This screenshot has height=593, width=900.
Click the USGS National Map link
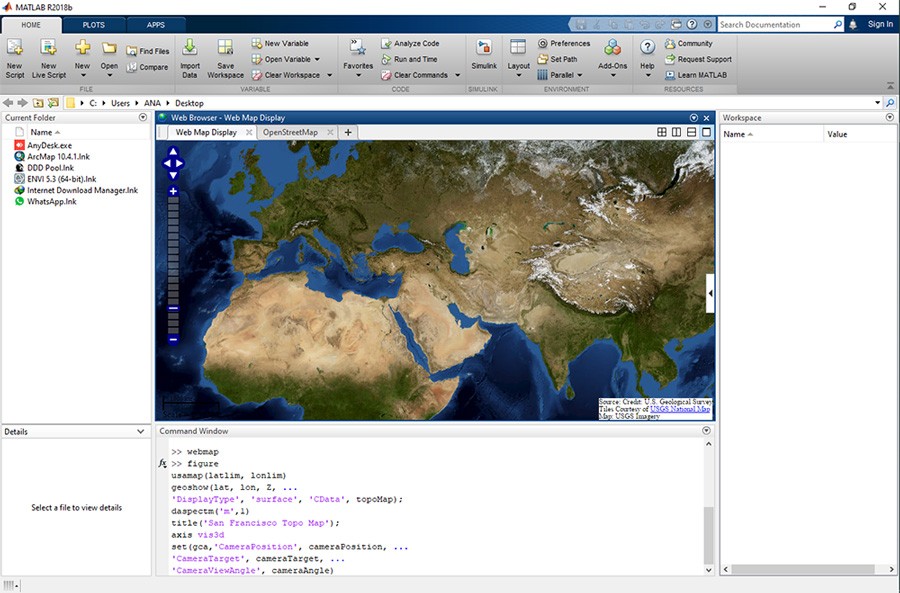pos(680,409)
